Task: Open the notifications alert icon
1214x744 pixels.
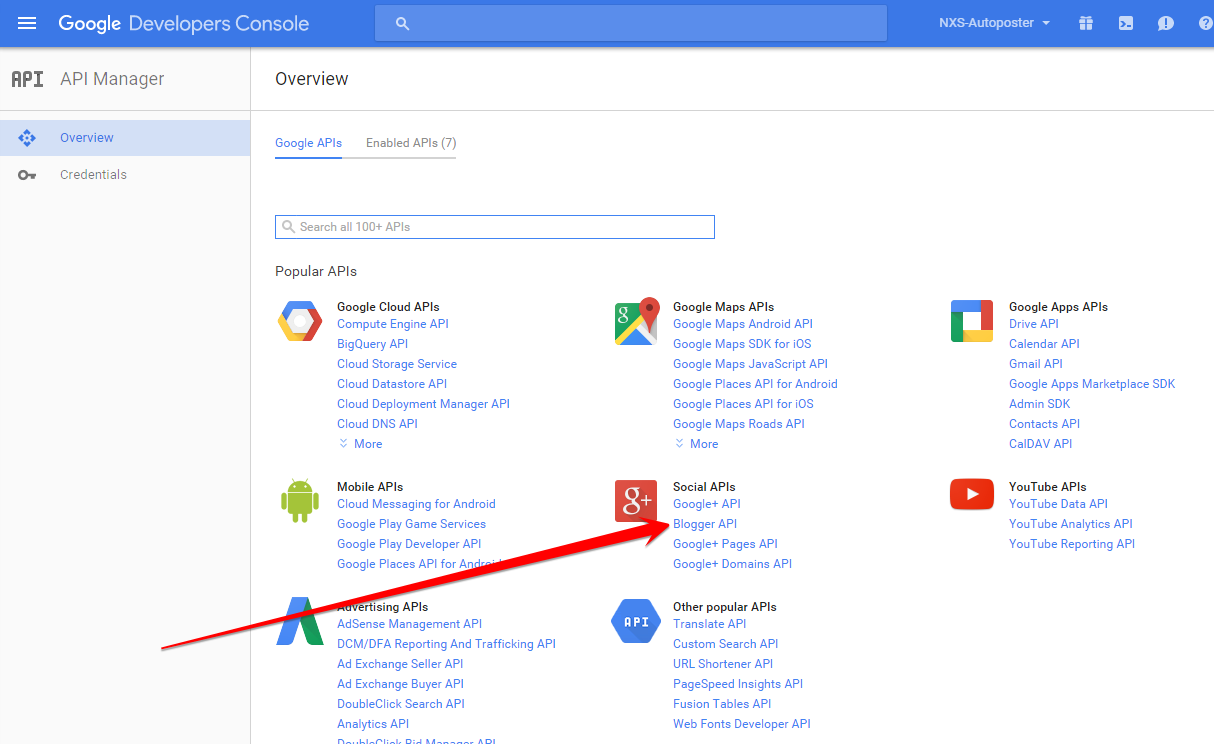Action: pos(1166,23)
